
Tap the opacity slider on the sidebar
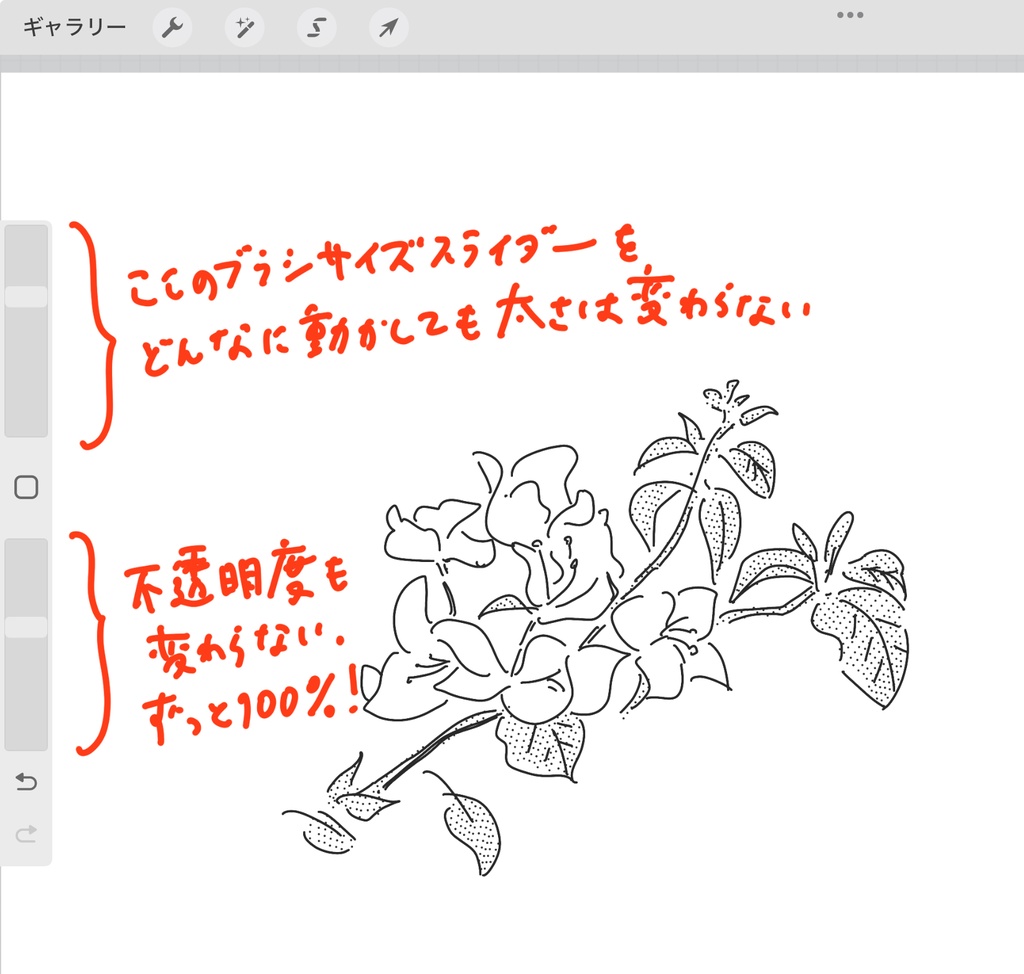click(x=25, y=640)
